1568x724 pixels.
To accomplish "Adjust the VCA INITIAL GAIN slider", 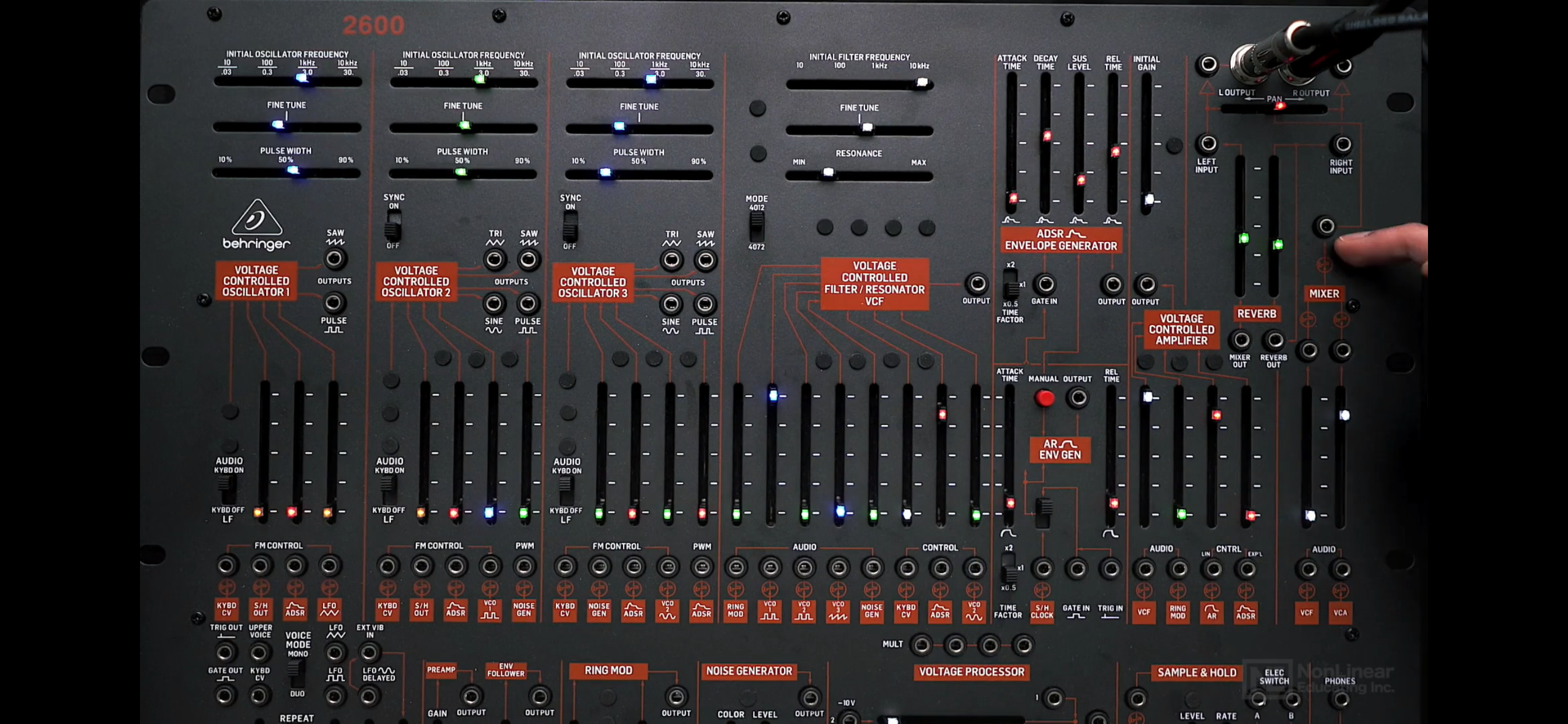I will (x=1147, y=143).
